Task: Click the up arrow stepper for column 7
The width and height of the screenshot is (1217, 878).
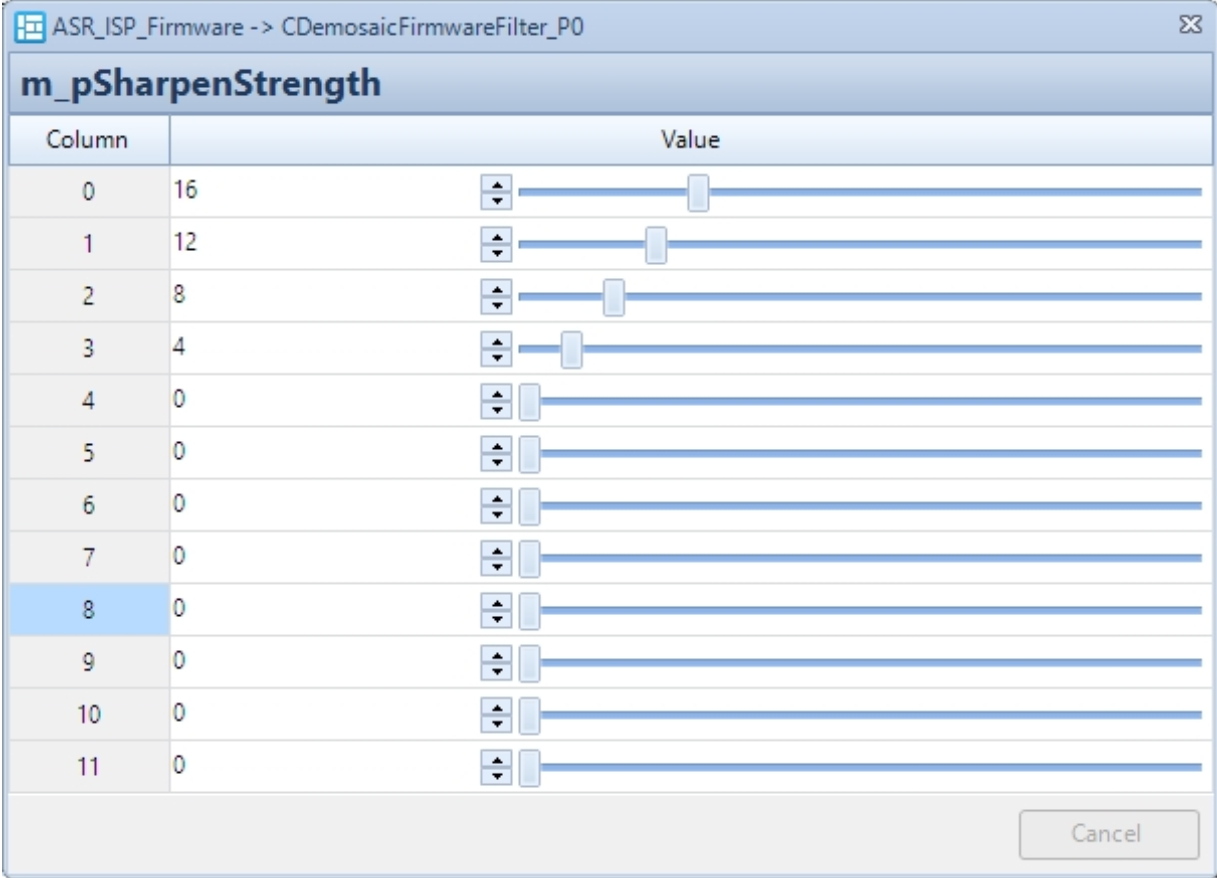Action: [x=497, y=551]
